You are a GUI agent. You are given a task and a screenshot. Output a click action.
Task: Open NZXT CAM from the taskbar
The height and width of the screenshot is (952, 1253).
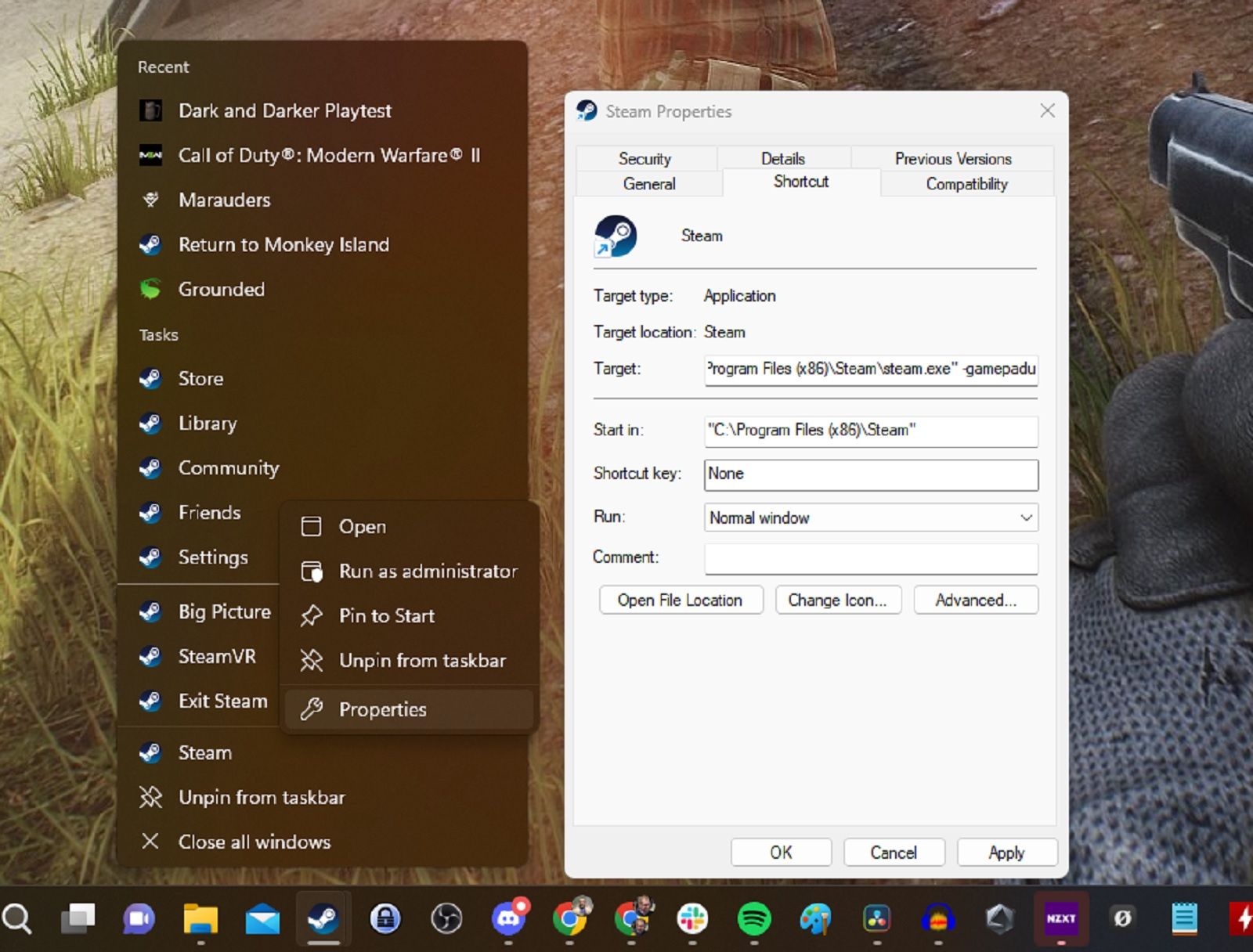pos(1060,920)
